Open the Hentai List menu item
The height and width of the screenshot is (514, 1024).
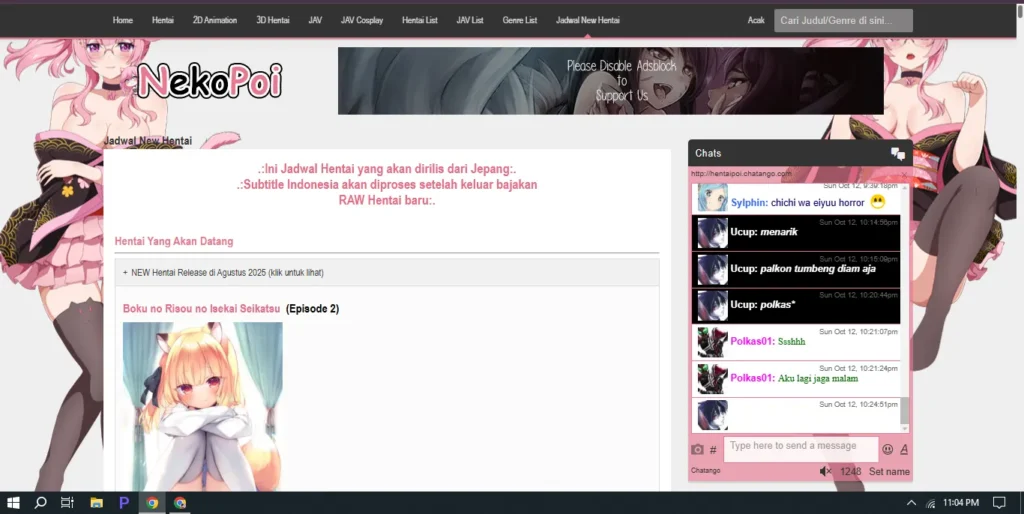pyautogui.click(x=419, y=20)
